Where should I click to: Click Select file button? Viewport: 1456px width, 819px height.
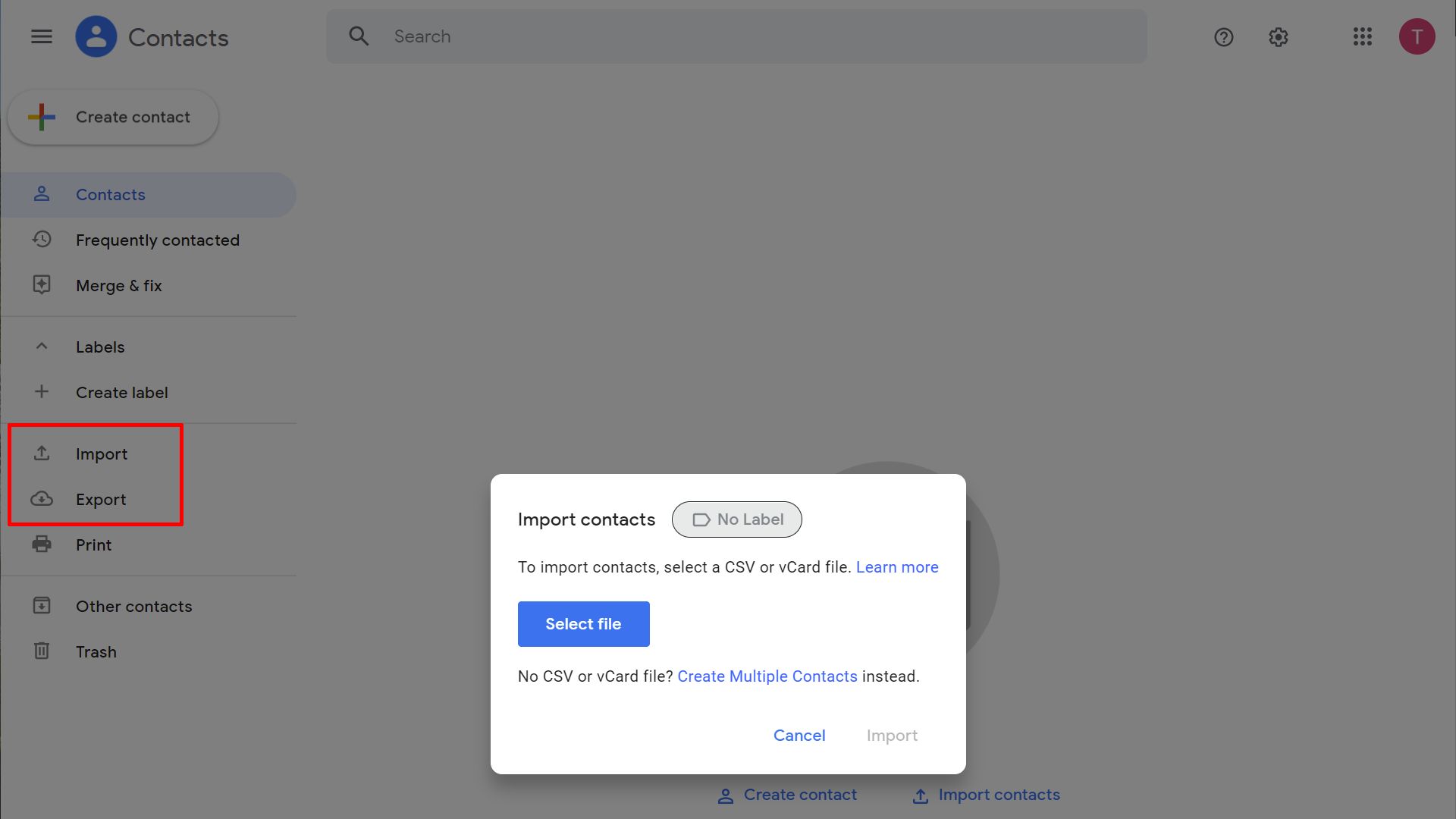click(x=583, y=623)
